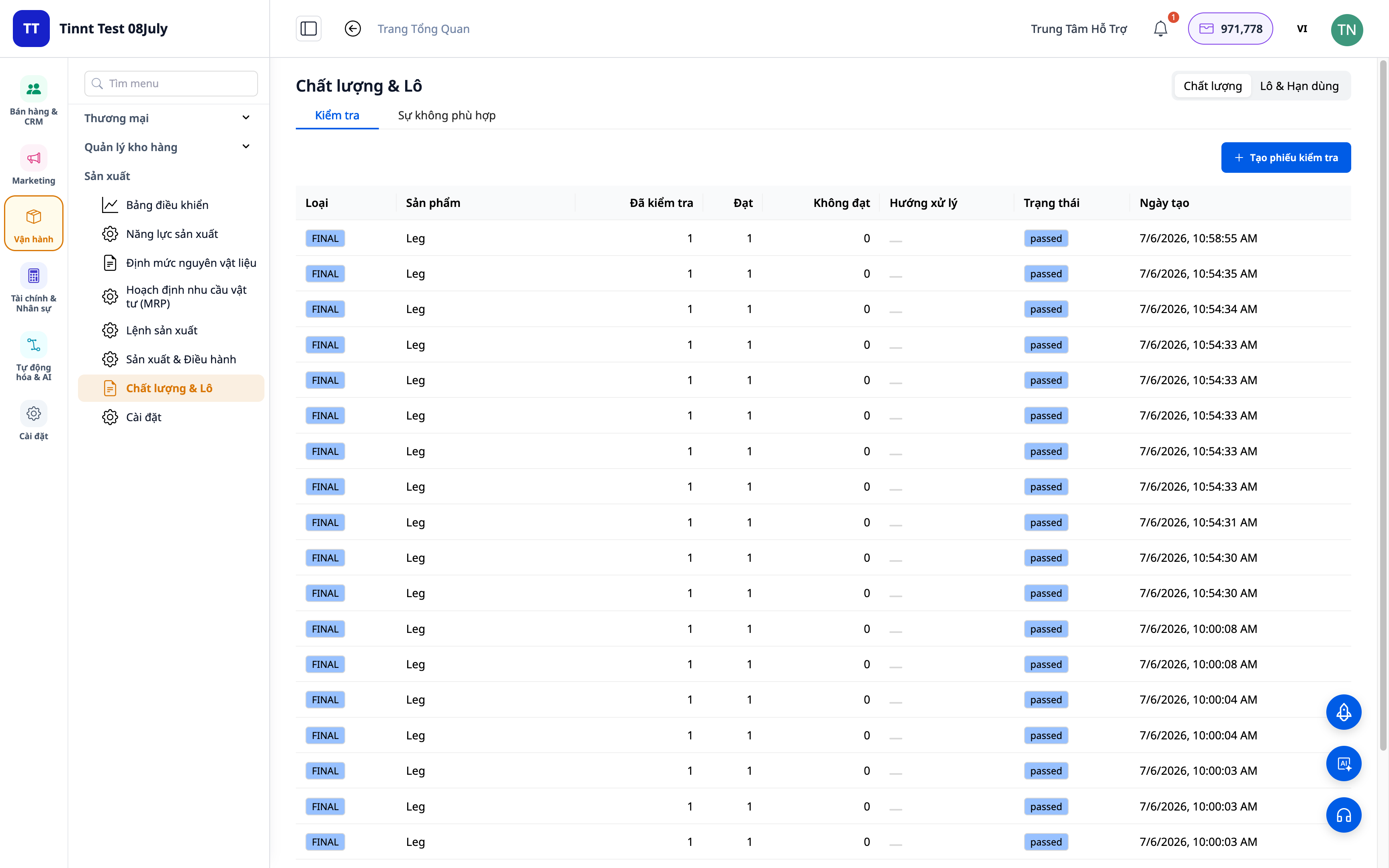This screenshot has height=868, width=1389.
Task: Open Cài đặt under Sản xuất menu
Action: (x=171, y=418)
